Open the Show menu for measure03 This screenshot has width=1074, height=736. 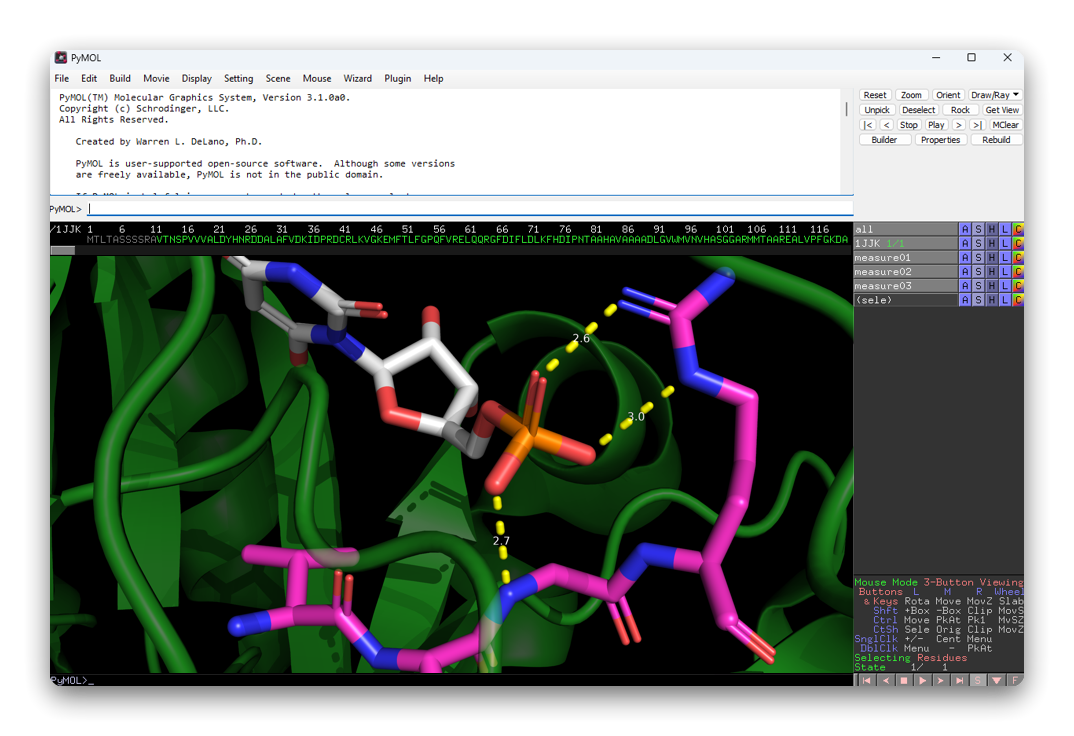(x=978, y=285)
